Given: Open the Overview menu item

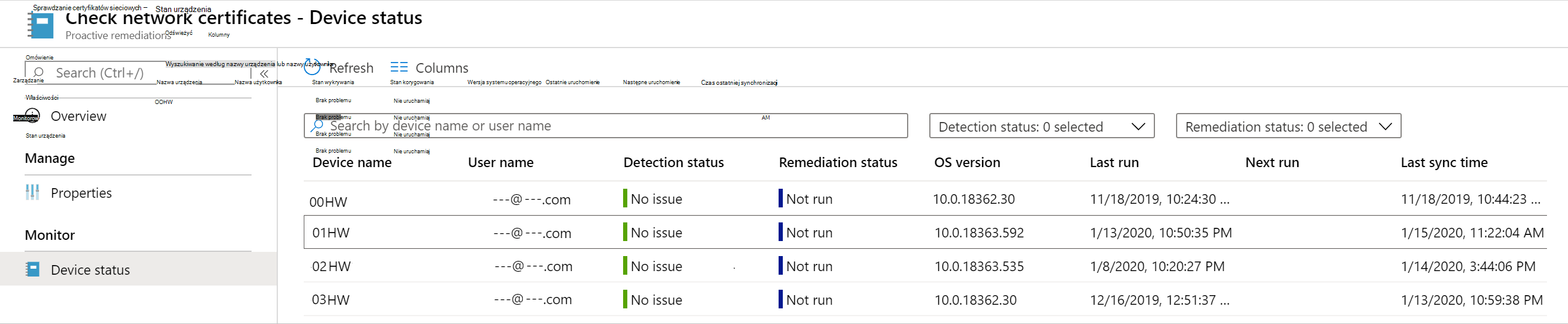Looking at the screenshot, I should (79, 117).
